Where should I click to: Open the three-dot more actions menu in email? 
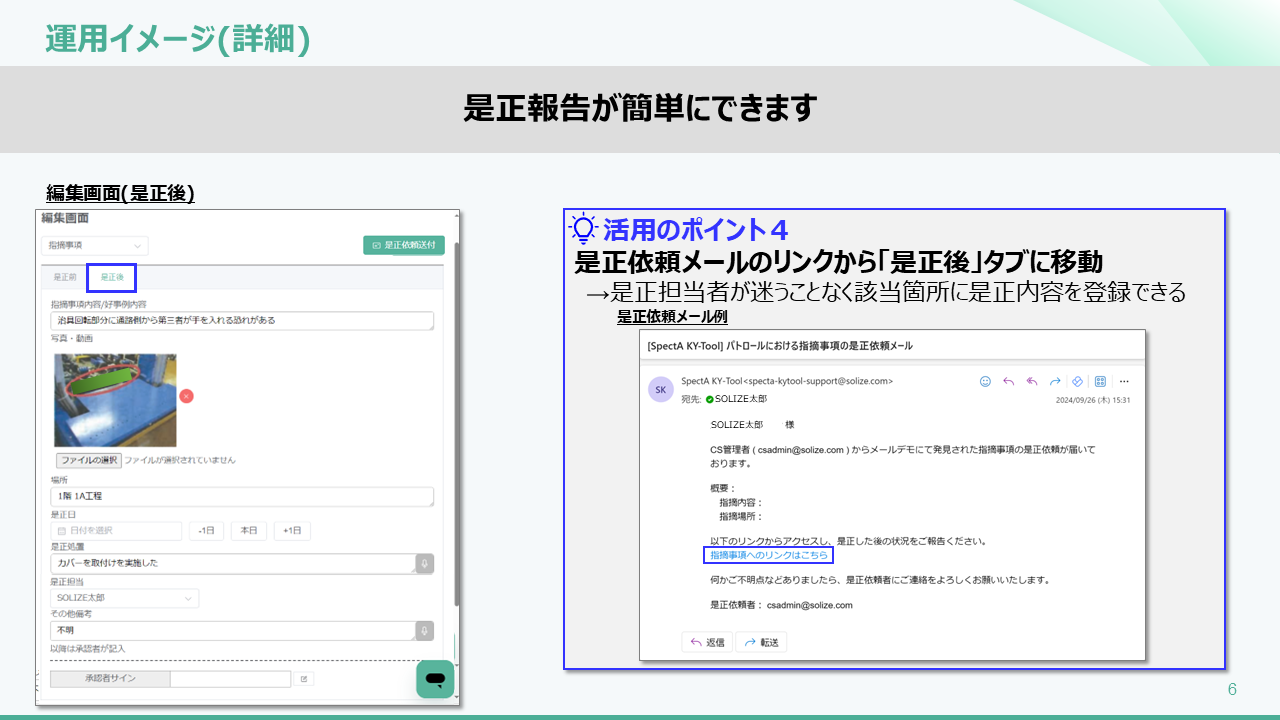coord(1124,381)
